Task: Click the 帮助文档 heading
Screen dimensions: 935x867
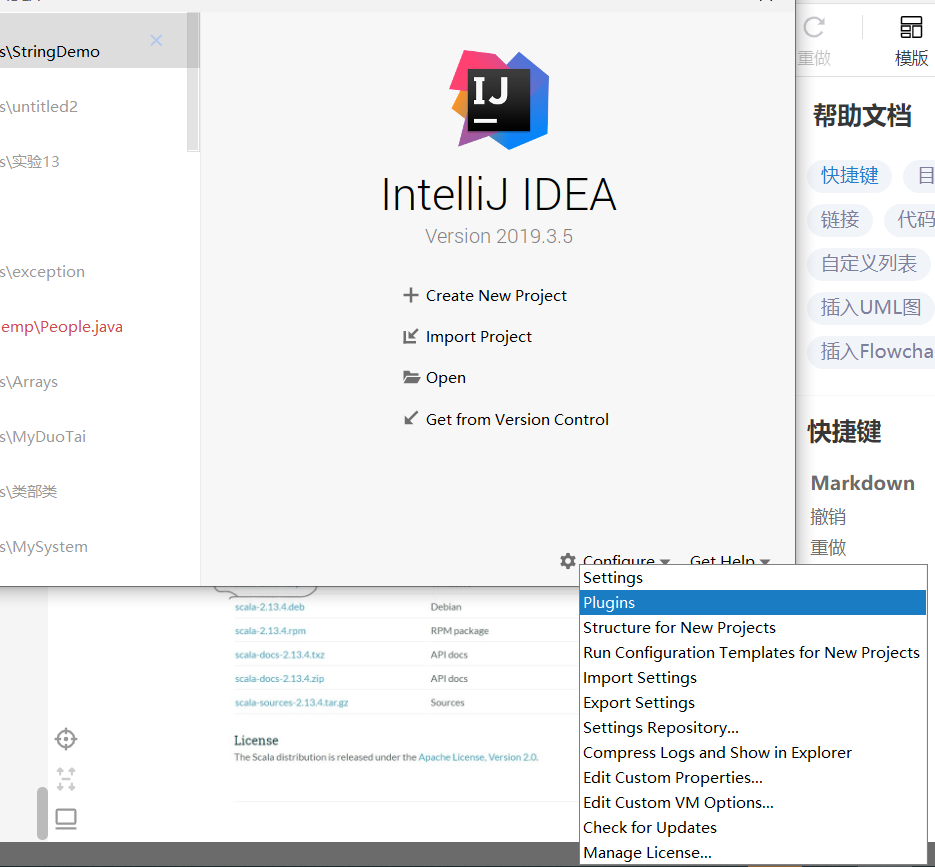Action: pyautogui.click(x=862, y=116)
